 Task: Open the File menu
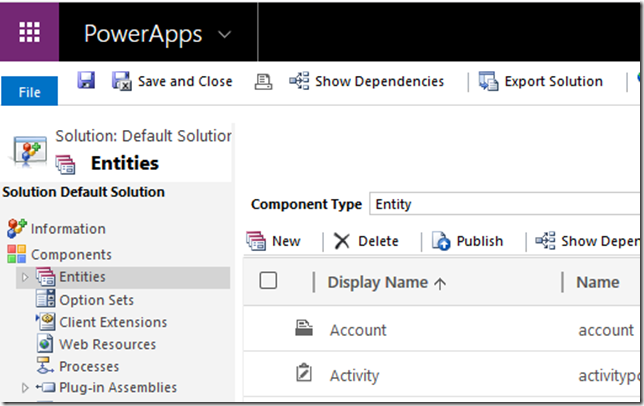tap(30, 92)
